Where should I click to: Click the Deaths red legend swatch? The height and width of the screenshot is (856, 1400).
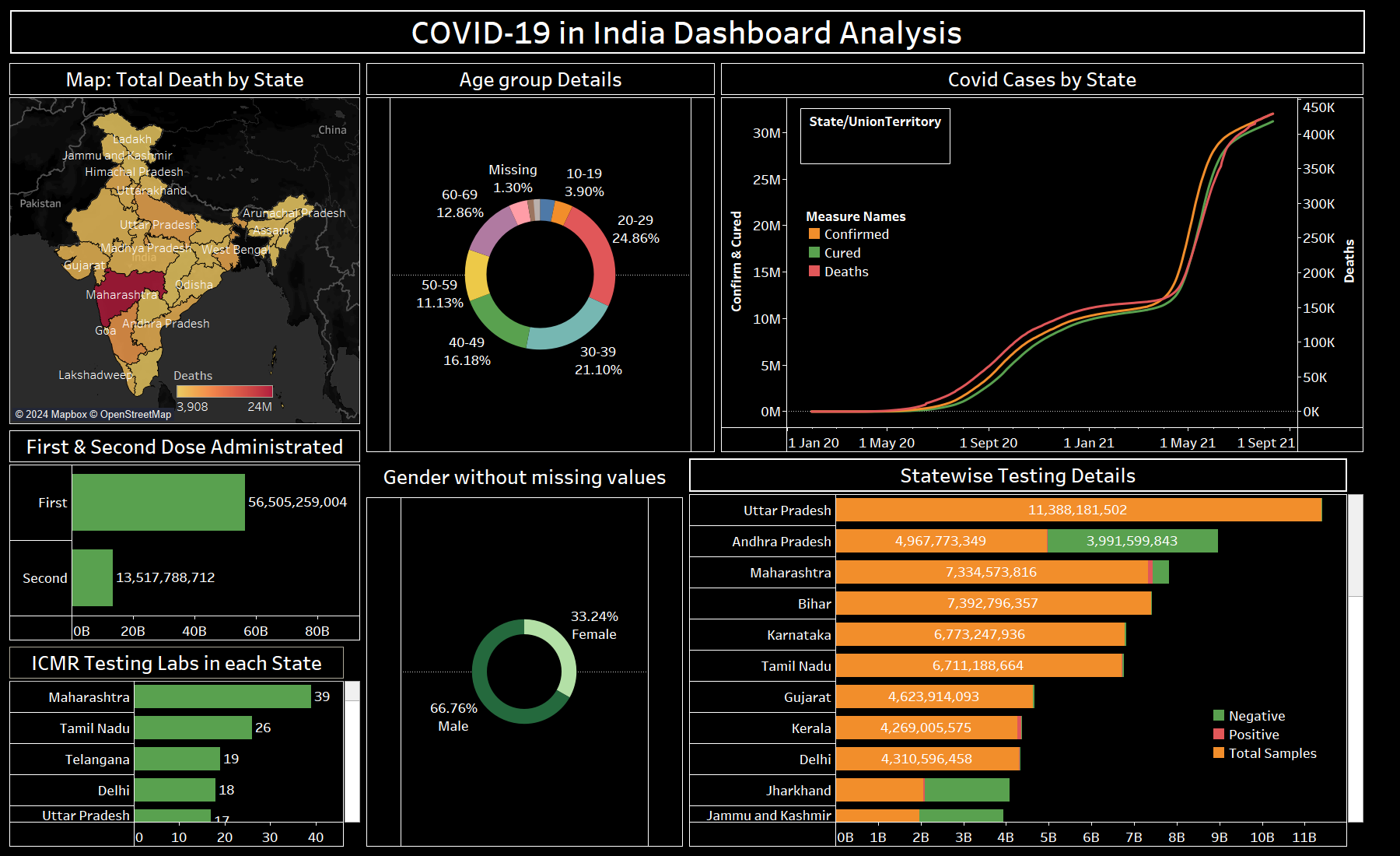coord(814,271)
